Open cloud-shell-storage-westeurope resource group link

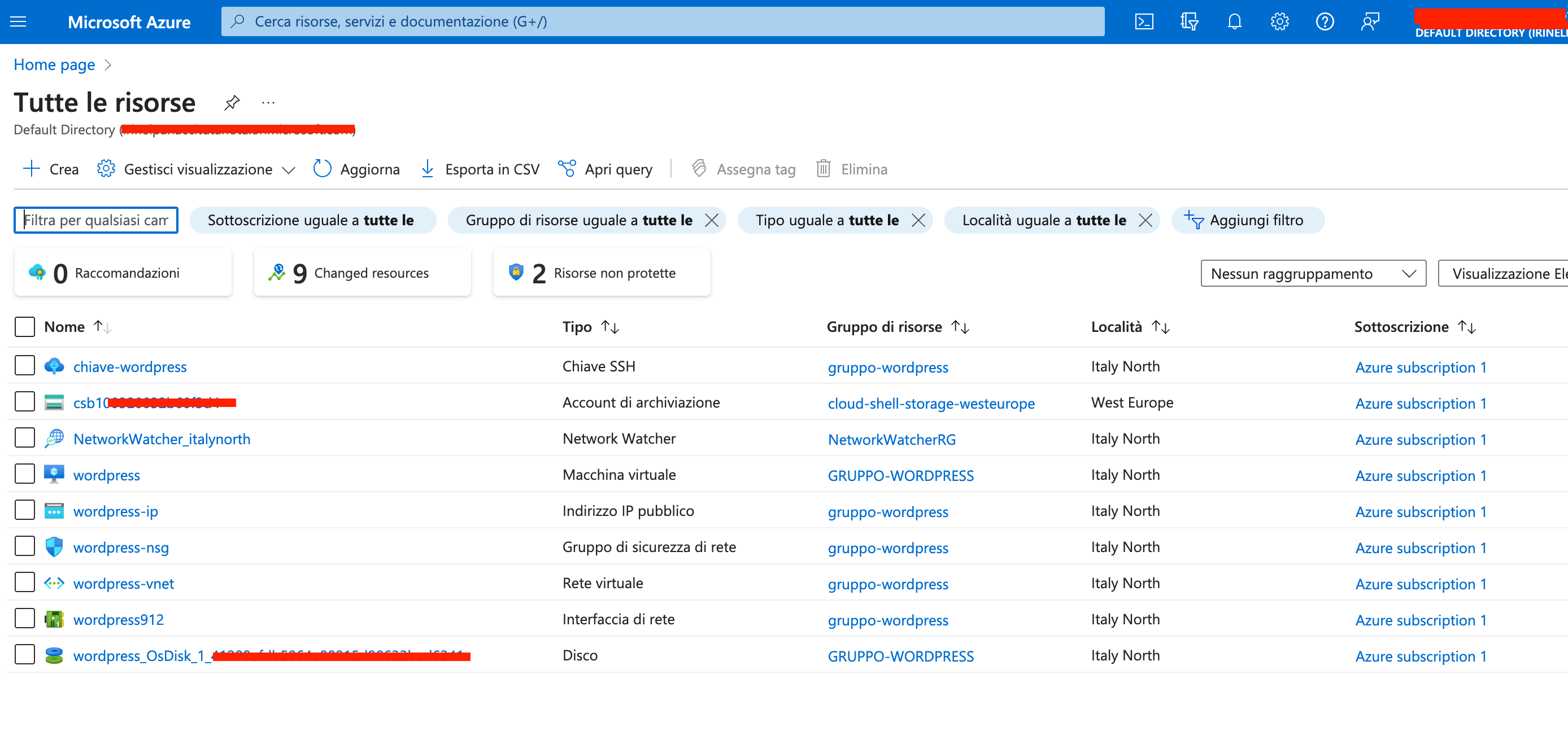(931, 403)
